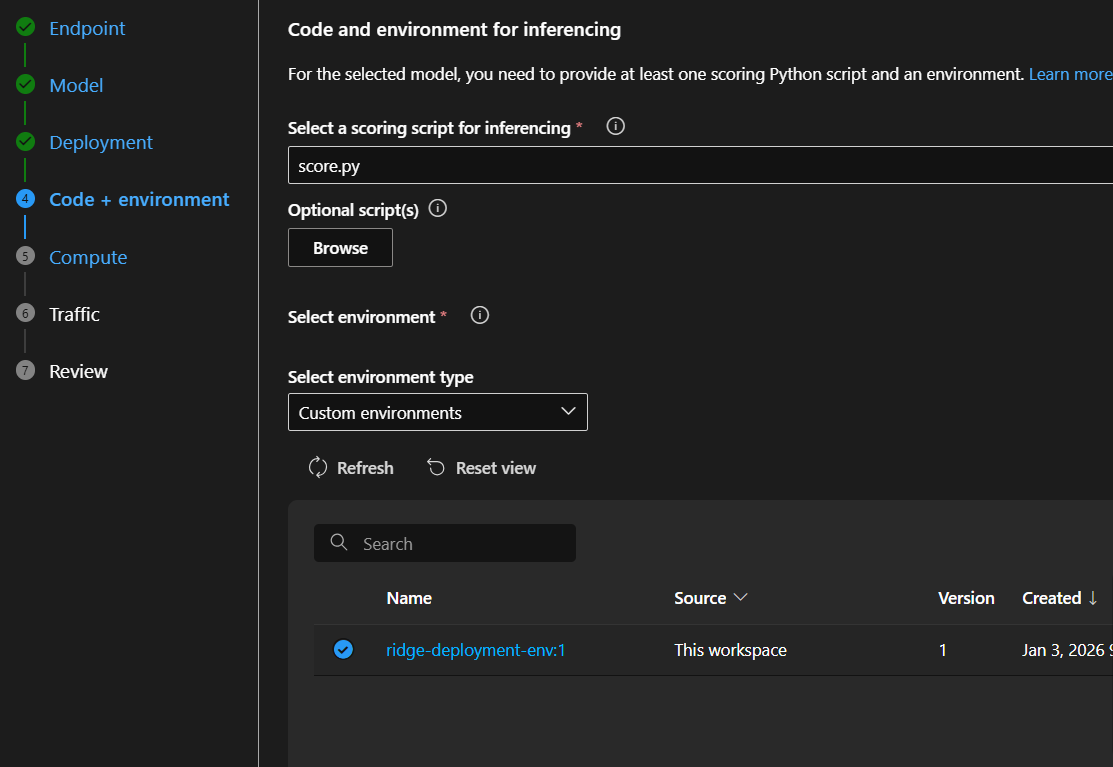Deselect the ridge-deployment-env:1 row checkbox
Screen dimensions: 1113x767
point(343,650)
